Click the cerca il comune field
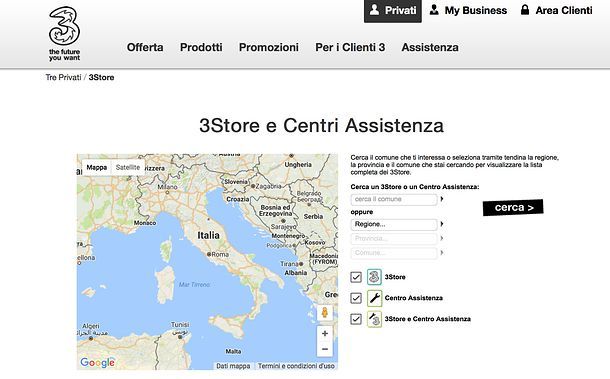The height and width of the screenshot is (379, 610). 394,199
